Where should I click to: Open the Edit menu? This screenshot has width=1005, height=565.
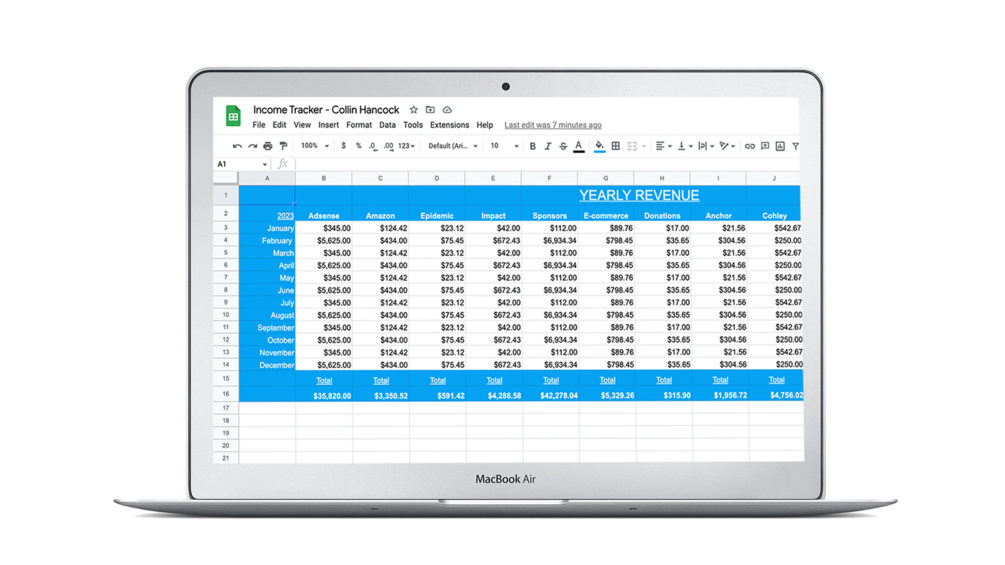coord(279,125)
